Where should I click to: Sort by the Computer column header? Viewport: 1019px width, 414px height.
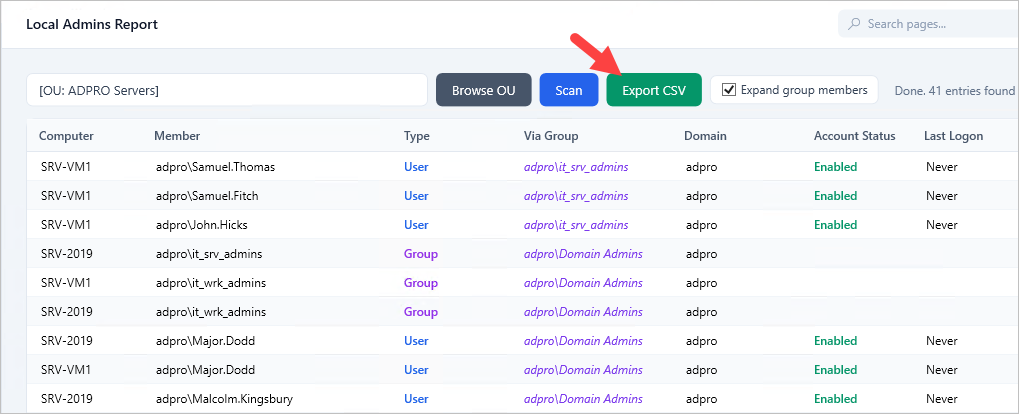click(66, 136)
